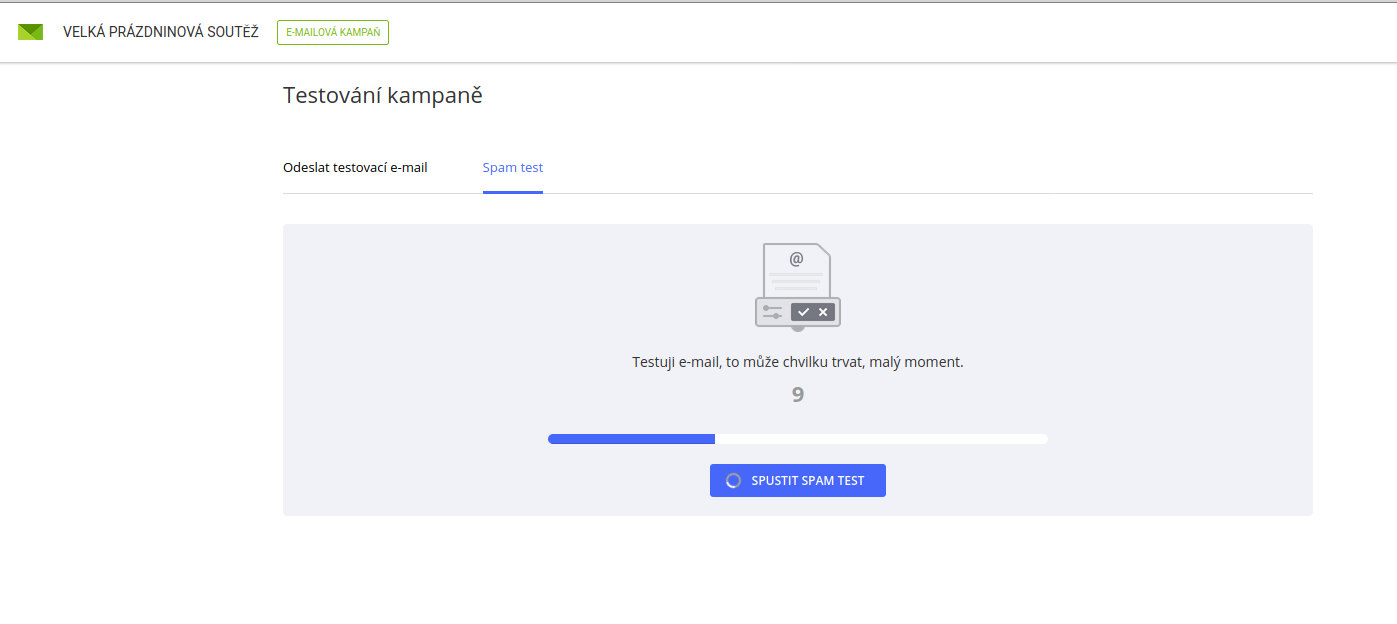
Task: Click the countdown number 9
Action: (798, 395)
